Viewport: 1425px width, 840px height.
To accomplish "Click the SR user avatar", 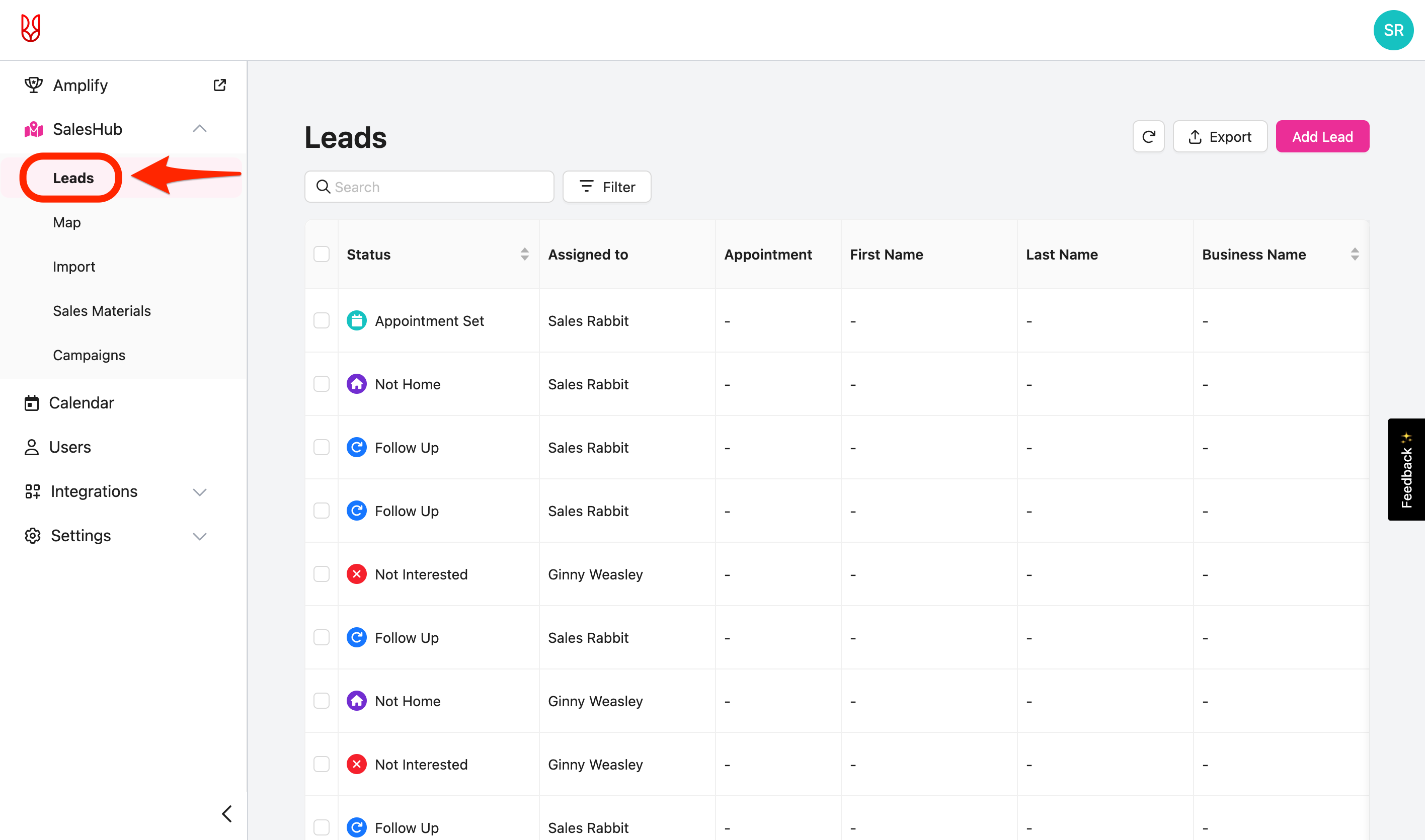I will tap(1393, 30).
